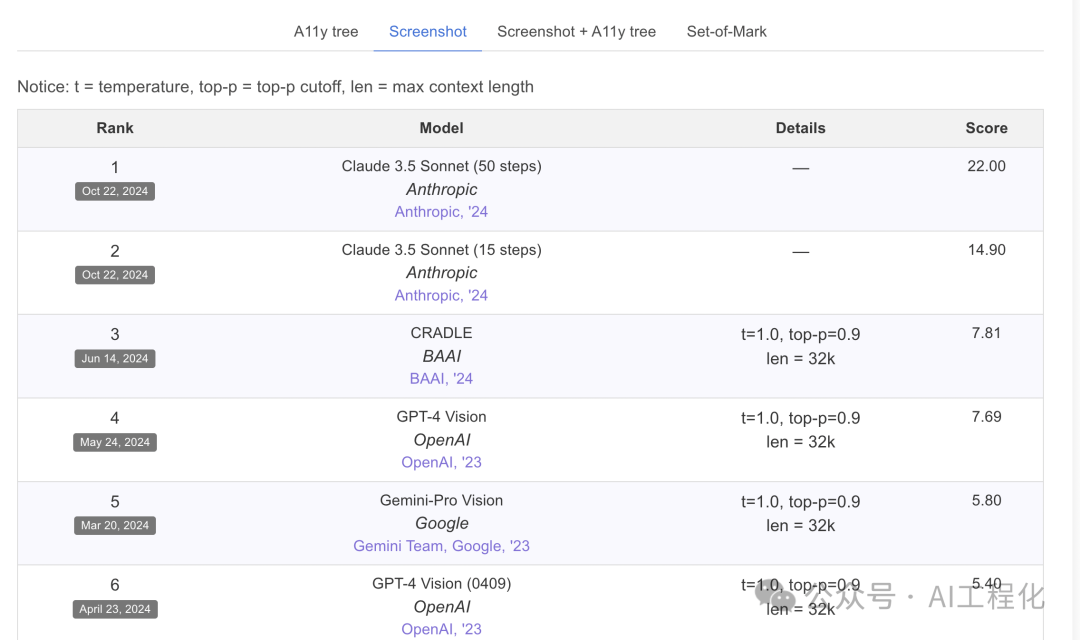The height and width of the screenshot is (640, 1080).
Task: Click the Oct 22, 2024 badge for rank 2
Action: [x=115, y=275]
